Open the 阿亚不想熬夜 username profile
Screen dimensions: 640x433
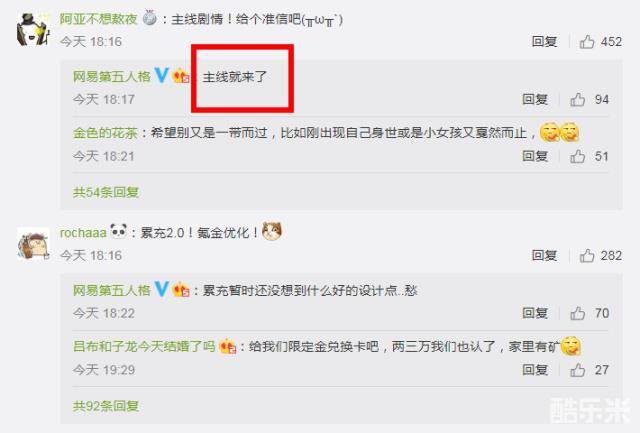(98, 19)
